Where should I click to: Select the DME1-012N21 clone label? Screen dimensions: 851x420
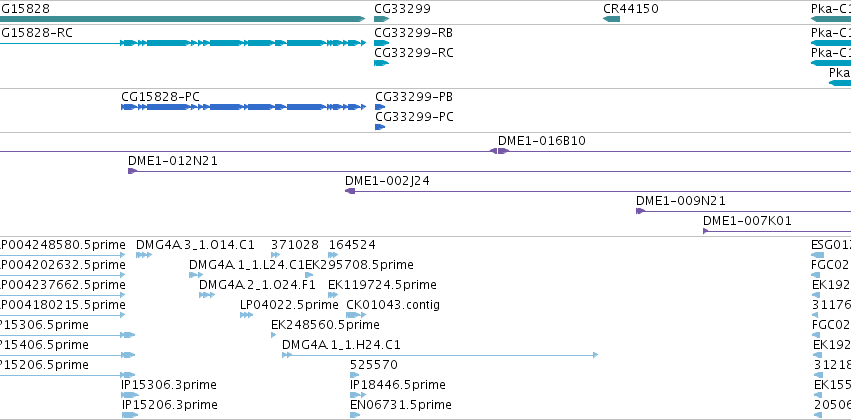pos(173,161)
